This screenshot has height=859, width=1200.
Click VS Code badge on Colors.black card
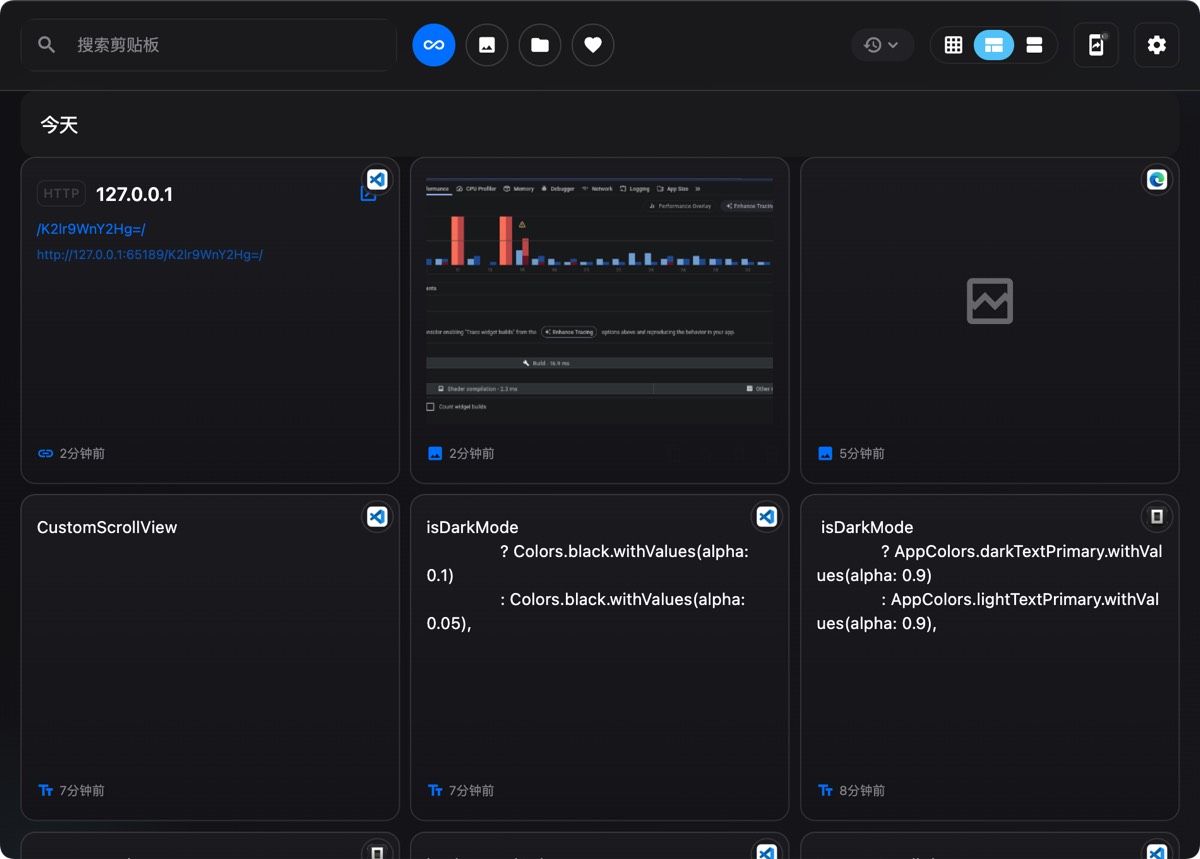pos(767,517)
